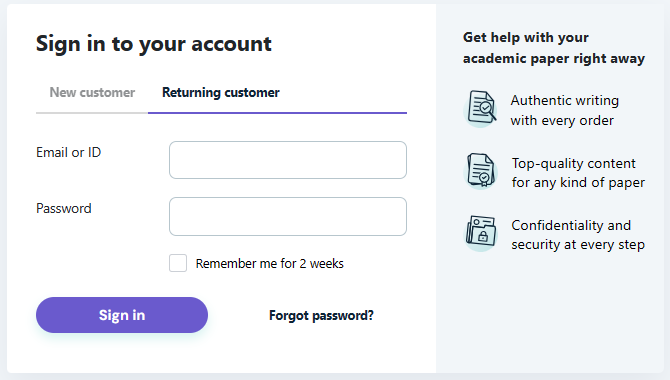
Task: Click the "Email or ID" field label
Action: [x=68, y=152]
